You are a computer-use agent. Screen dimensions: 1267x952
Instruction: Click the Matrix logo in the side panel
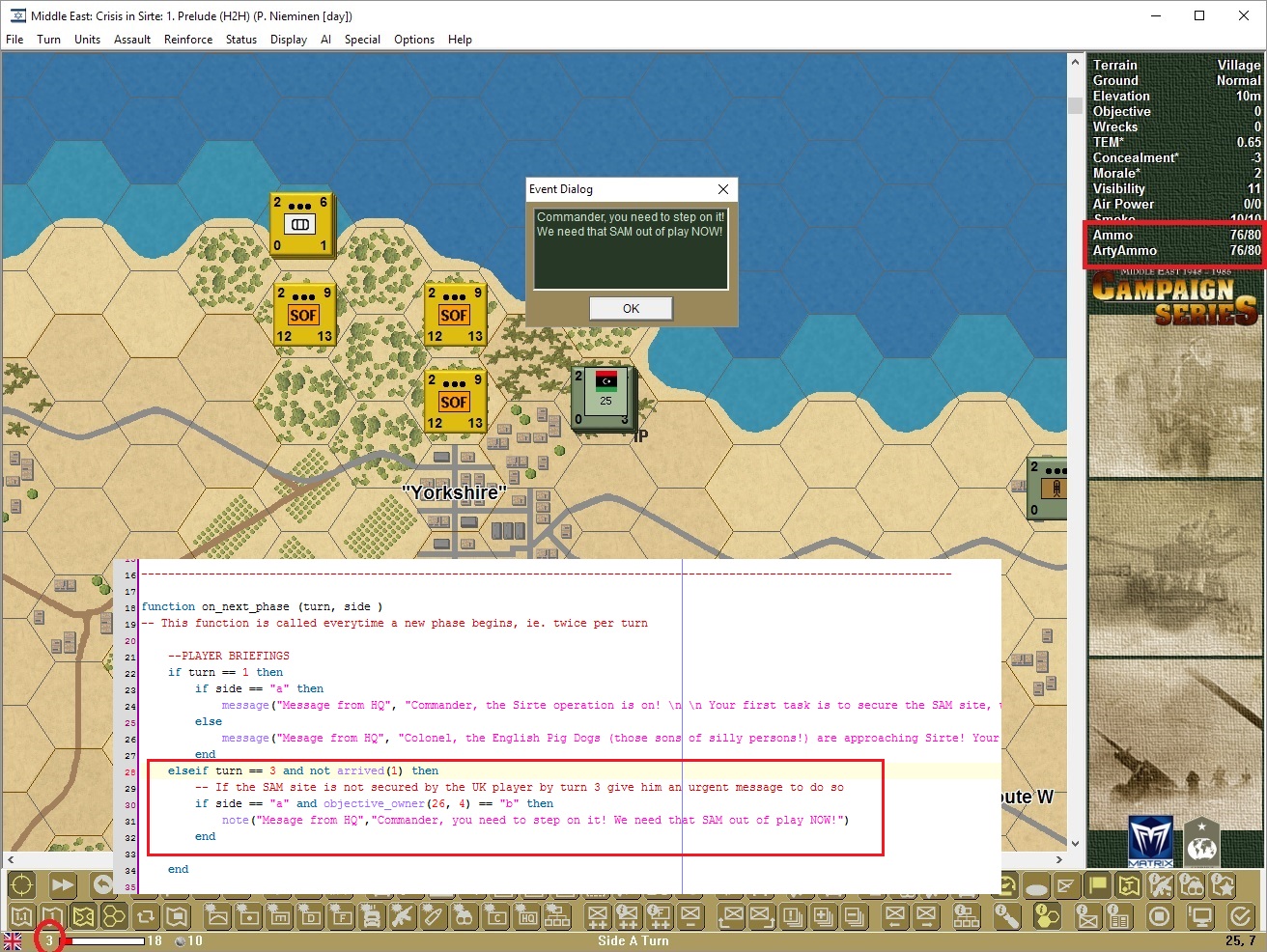tap(1150, 841)
